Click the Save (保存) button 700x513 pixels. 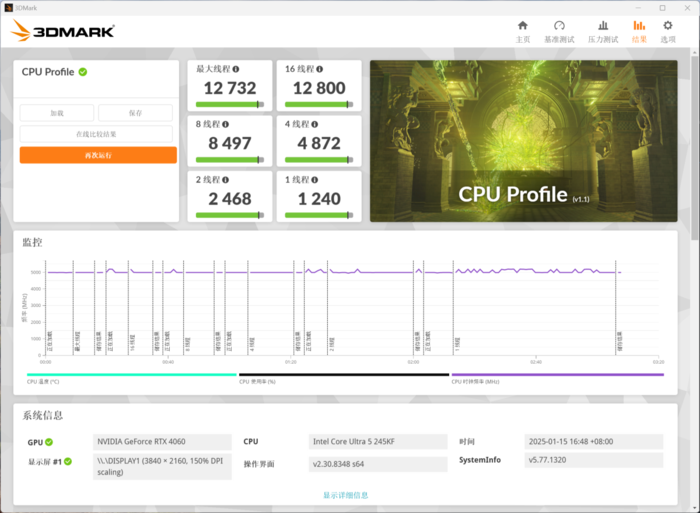[x=135, y=113]
